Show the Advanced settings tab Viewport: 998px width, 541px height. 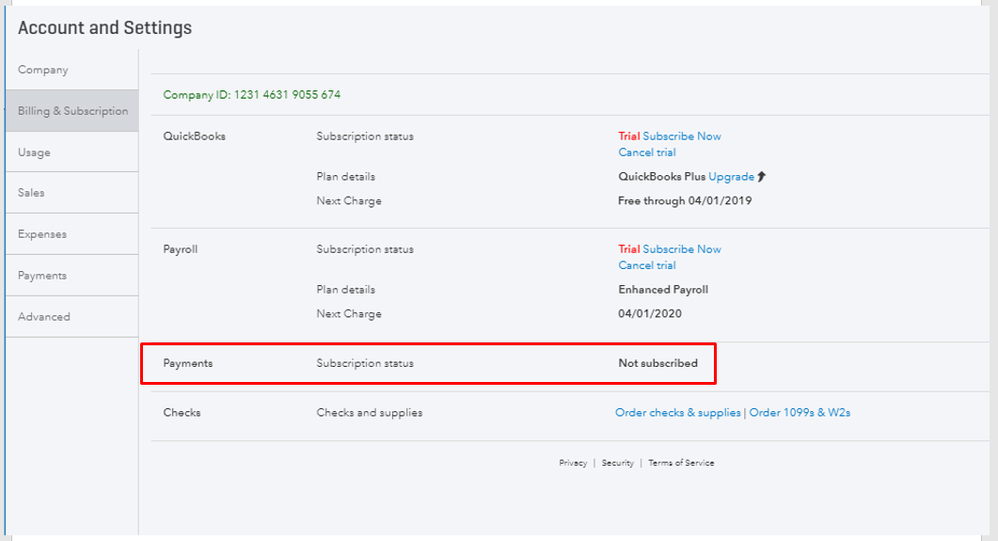click(x=44, y=317)
